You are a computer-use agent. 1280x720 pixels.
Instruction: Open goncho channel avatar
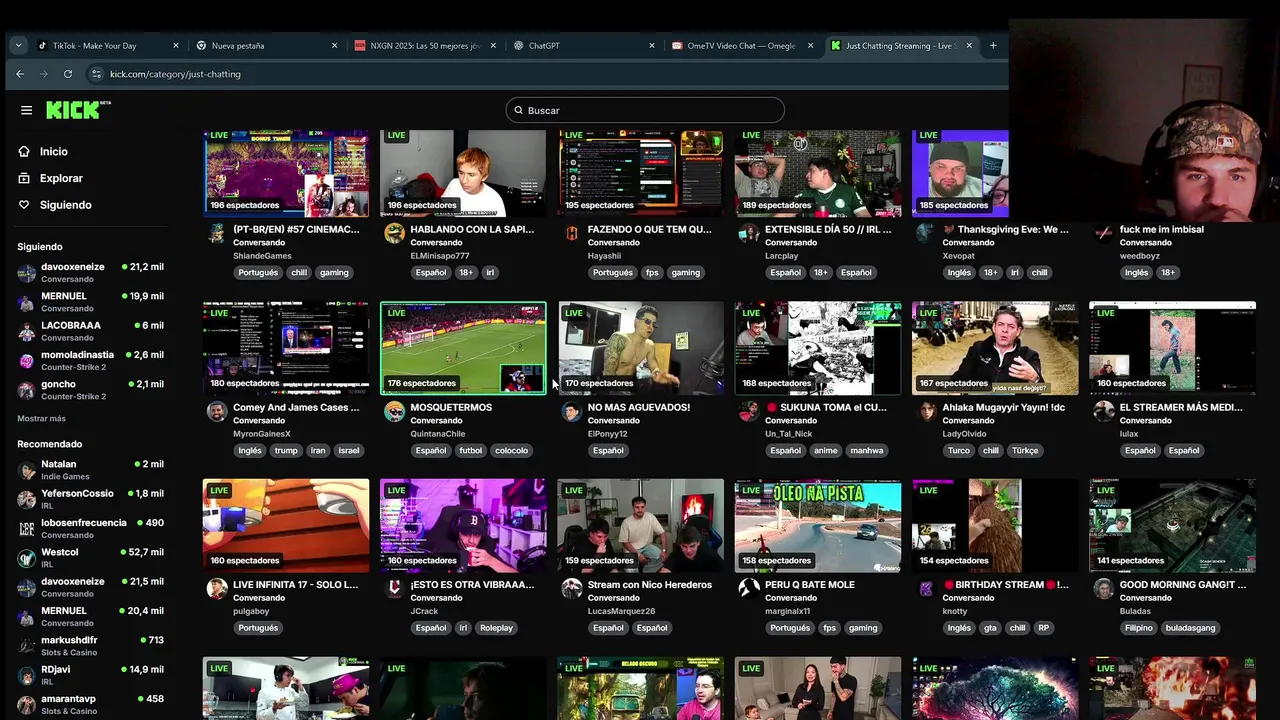pyautogui.click(x=27, y=390)
